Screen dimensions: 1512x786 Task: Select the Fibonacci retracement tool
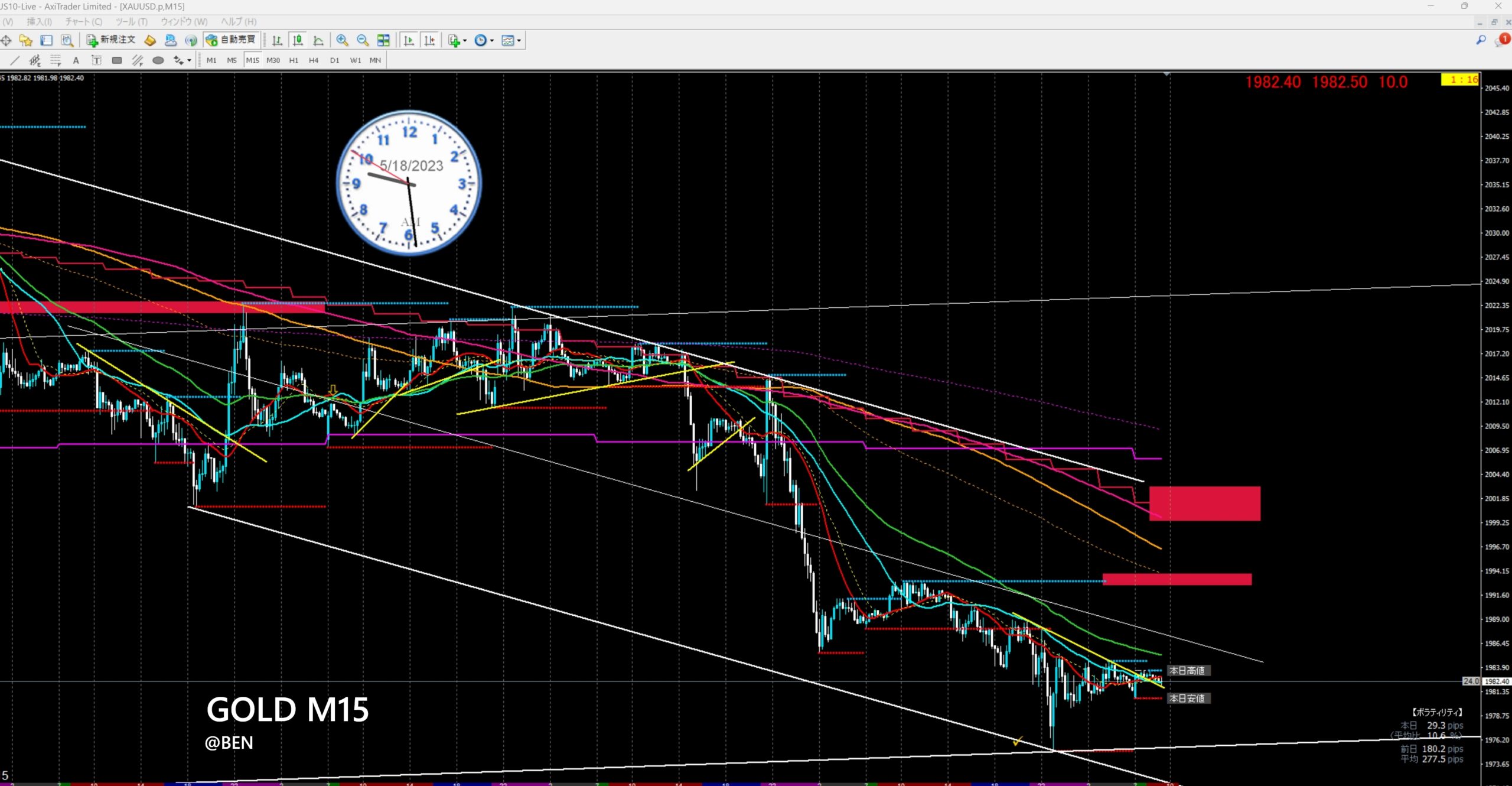pyautogui.click(x=56, y=60)
